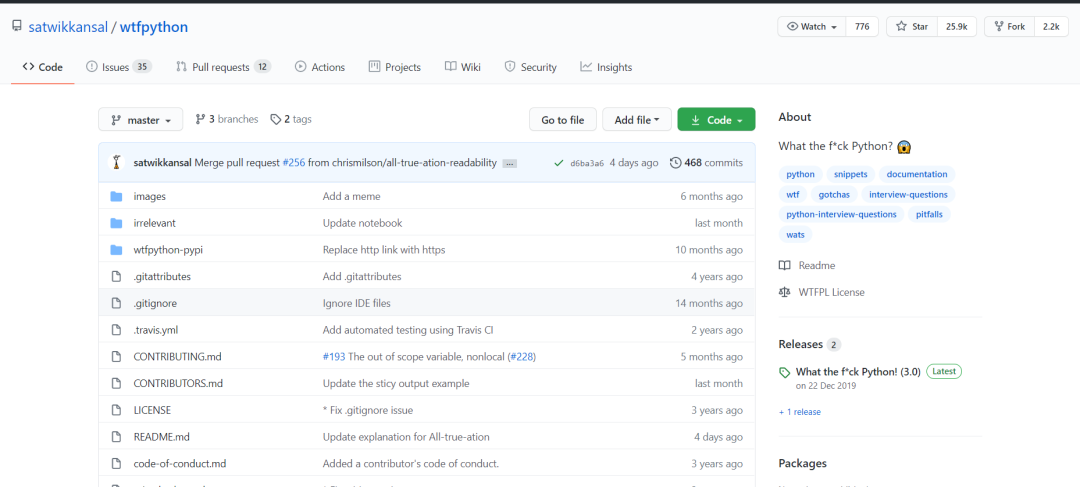Image resolution: width=1080 pixels, height=487 pixels.
Task: Click the repository book icon beside satwikkansal
Action: click(17, 27)
